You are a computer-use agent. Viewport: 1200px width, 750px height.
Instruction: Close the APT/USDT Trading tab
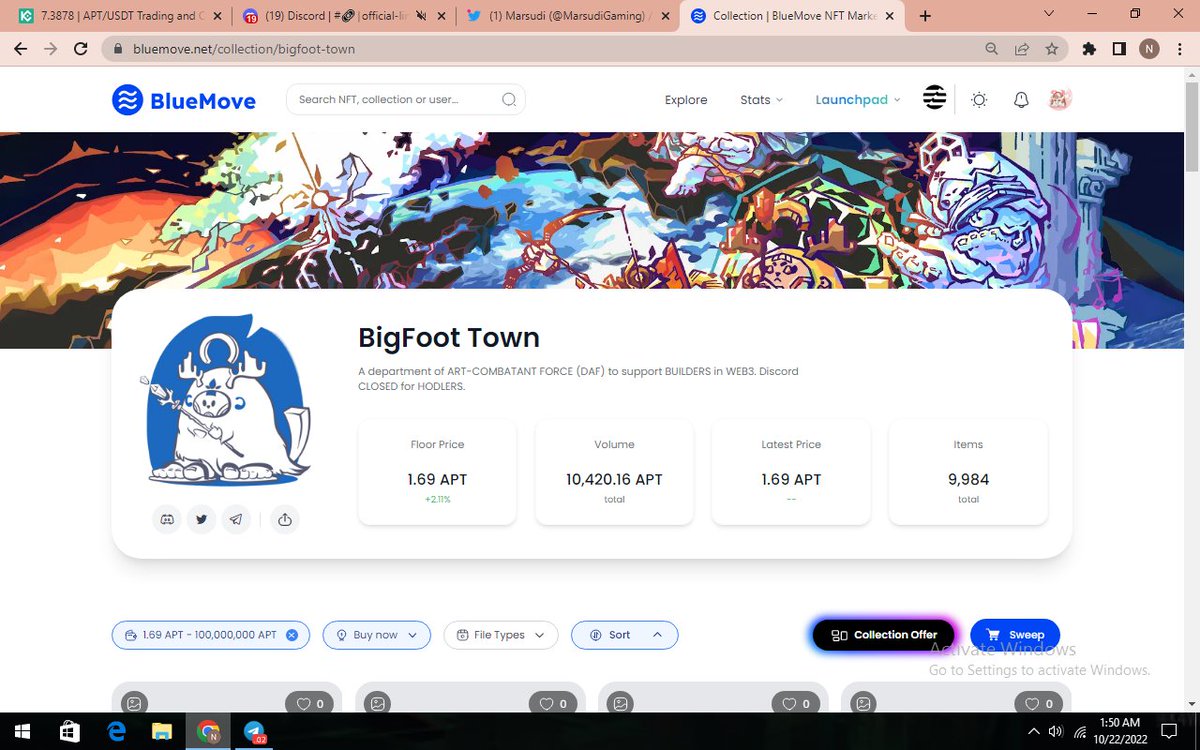[217, 16]
